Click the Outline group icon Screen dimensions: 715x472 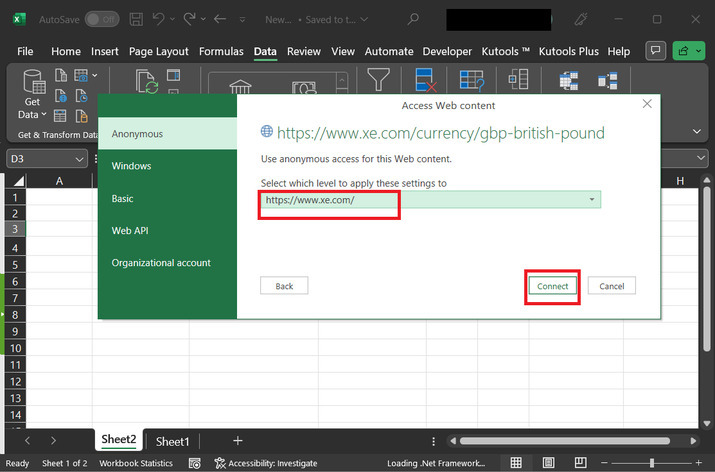coord(518,79)
